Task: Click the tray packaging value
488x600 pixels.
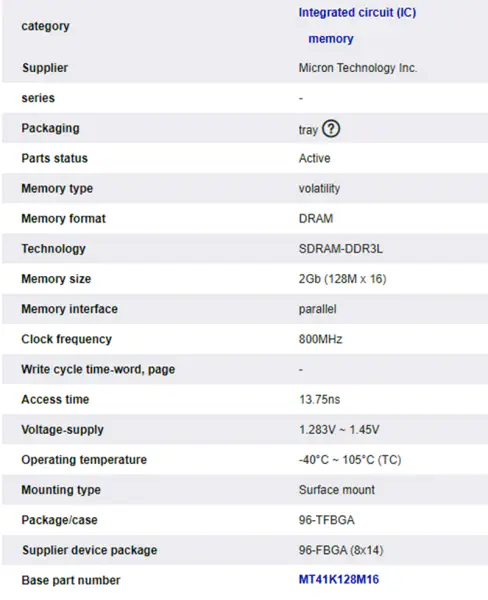Action: point(308,130)
